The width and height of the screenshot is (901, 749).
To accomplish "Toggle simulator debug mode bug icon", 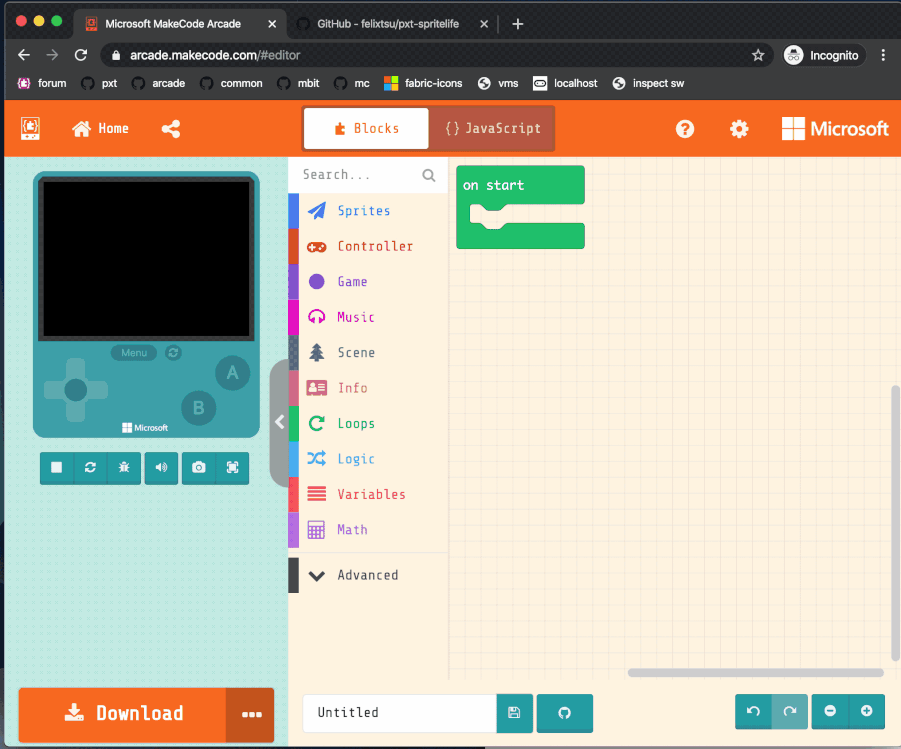I will 124,467.
